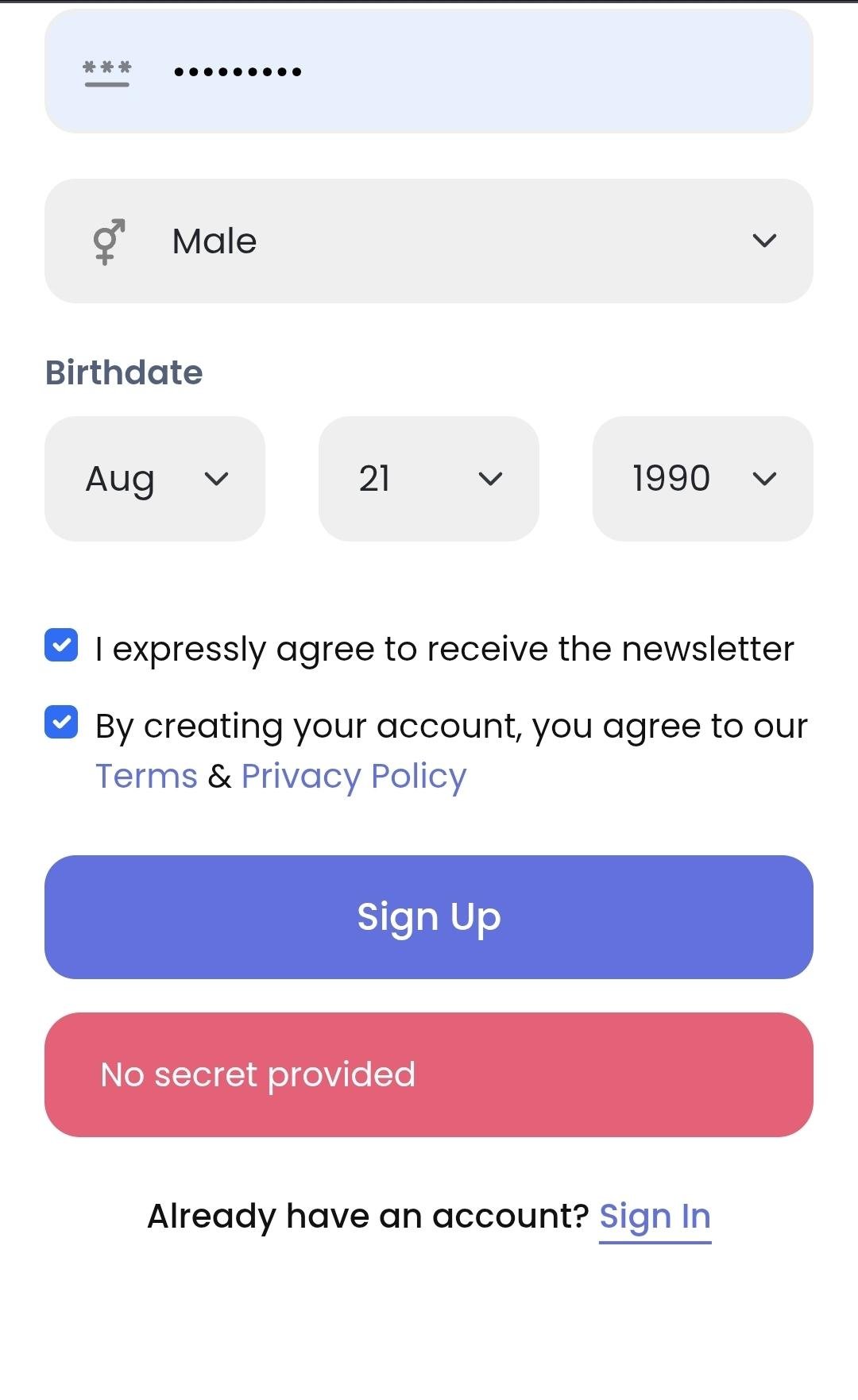Click the newsletter agreement text
The image size is (858, 1400).
click(x=444, y=649)
